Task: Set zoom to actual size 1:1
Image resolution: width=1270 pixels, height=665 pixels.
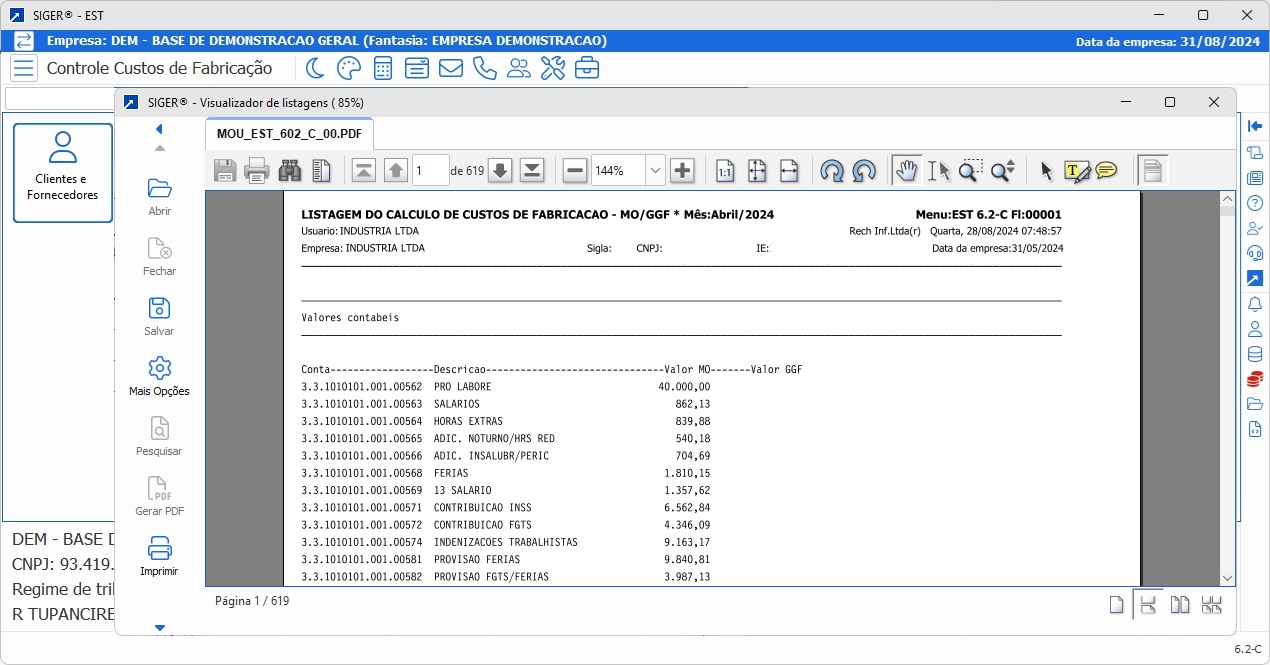Action: point(725,170)
